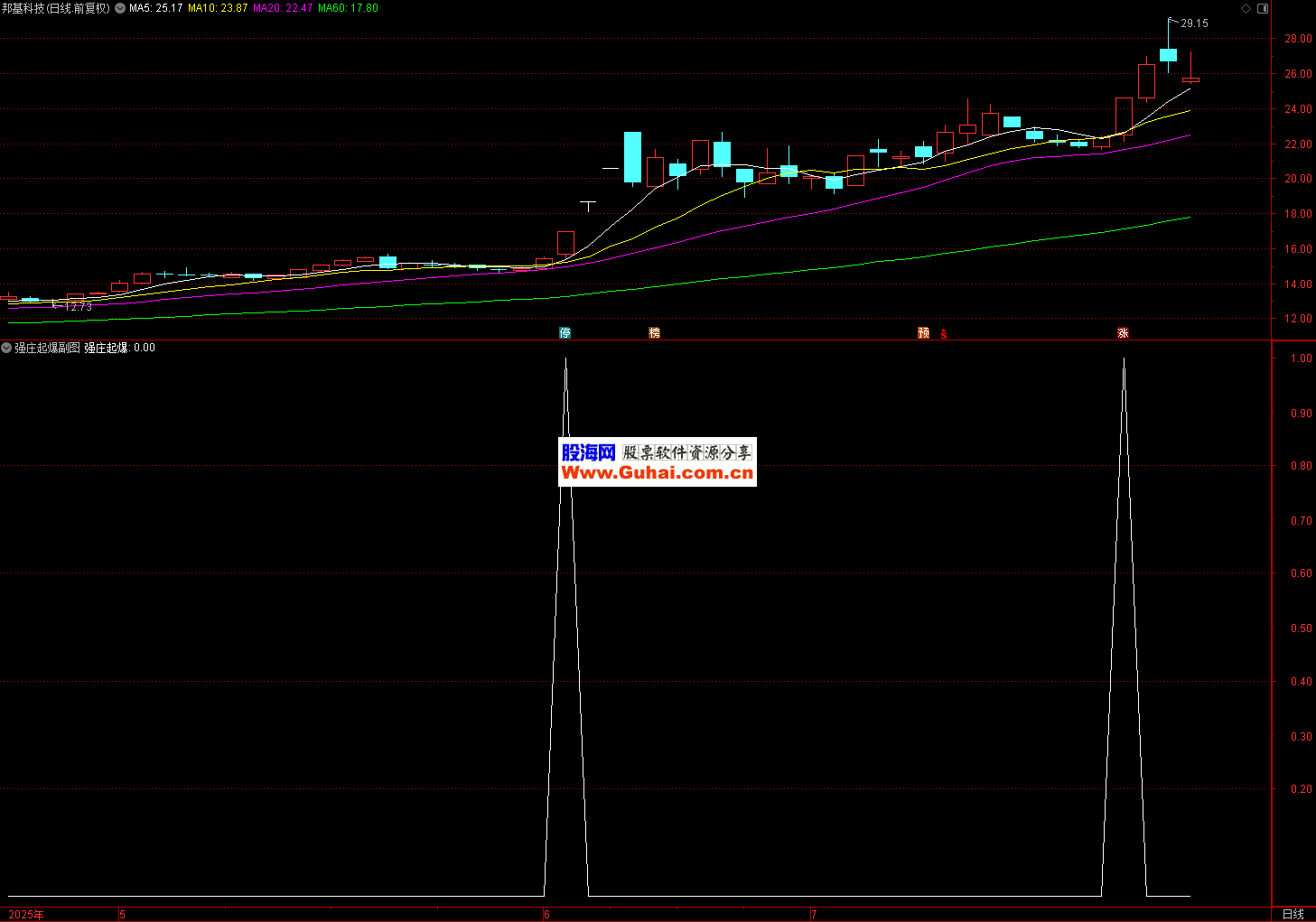This screenshot has width=1316, height=922.
Task: Click the 强庄起爆: 0.00 value label
Action: pos(120,348)
